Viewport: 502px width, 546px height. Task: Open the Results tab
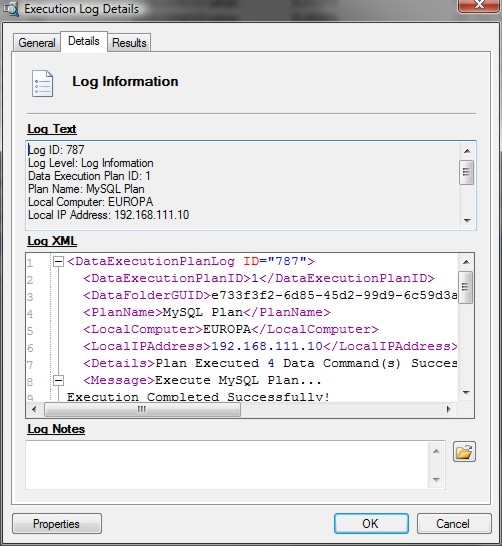[129, 43]
